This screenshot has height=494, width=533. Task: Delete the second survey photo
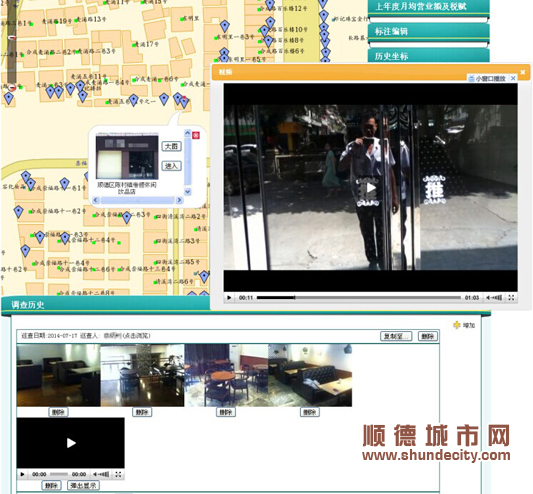142,412
